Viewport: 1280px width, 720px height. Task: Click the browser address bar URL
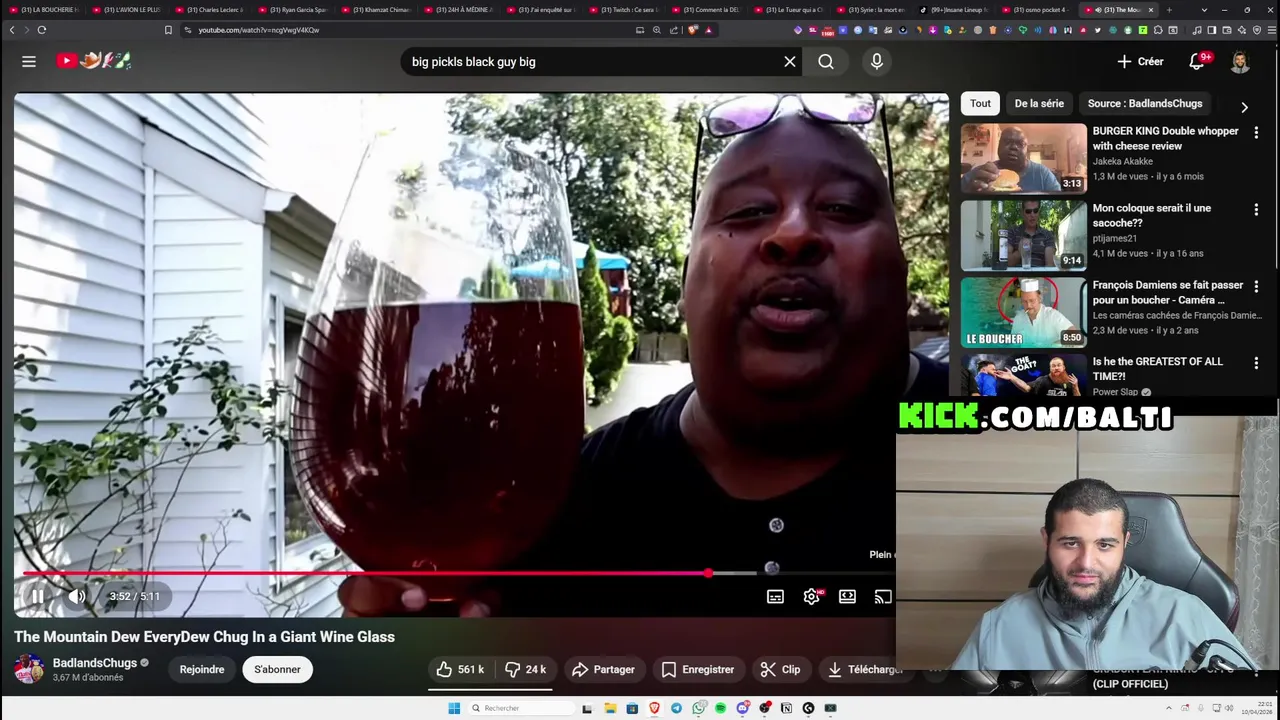point(259,30)
